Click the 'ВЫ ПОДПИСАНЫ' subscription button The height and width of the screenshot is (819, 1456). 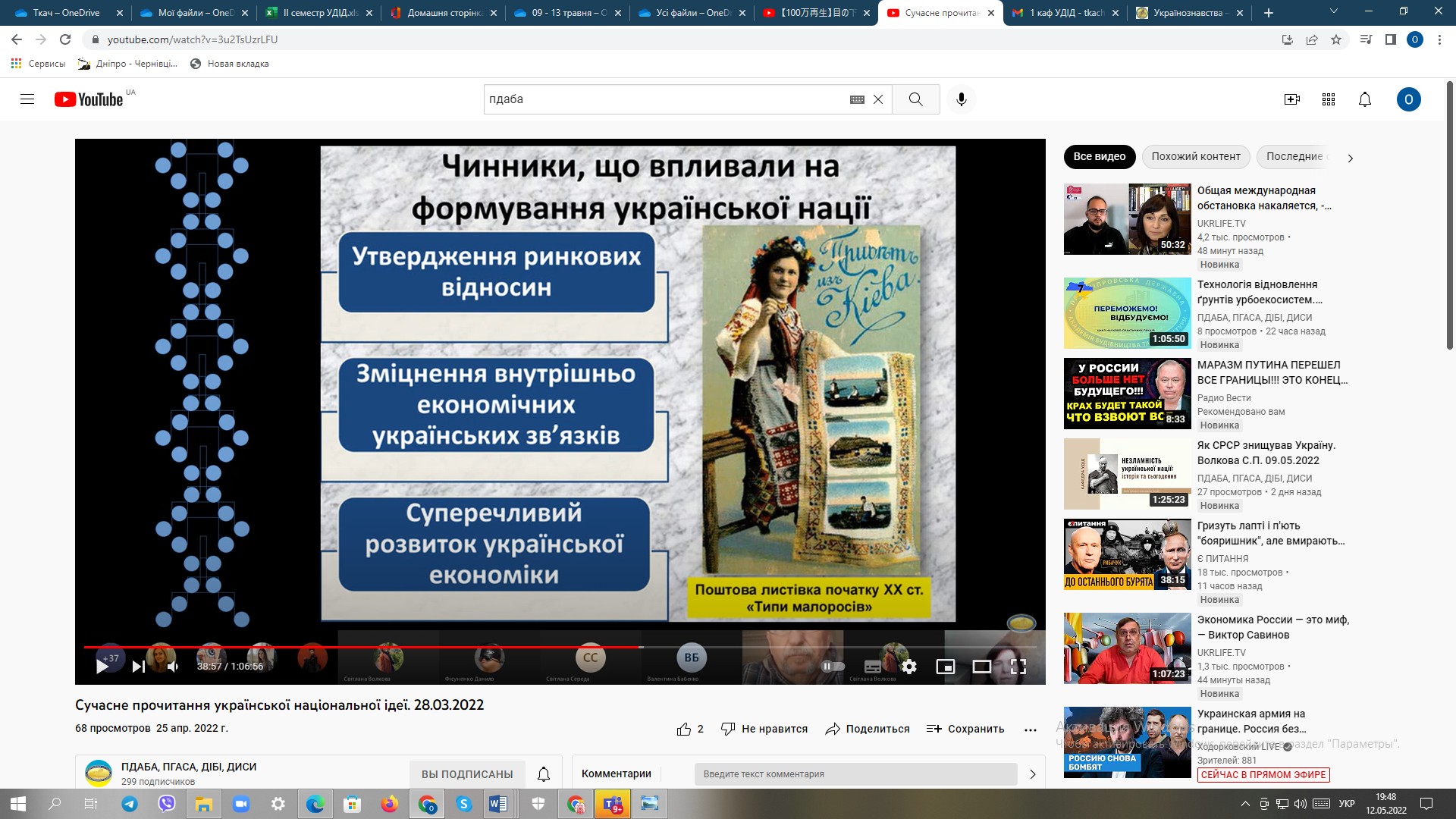pyautogui.click(x=467, y=774)
